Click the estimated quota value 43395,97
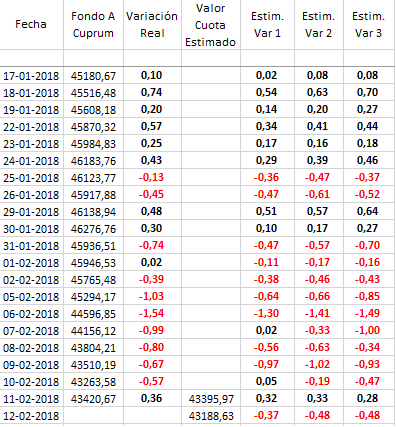The image size is (396, 427). pyautogui.click(x=211, y=399)
